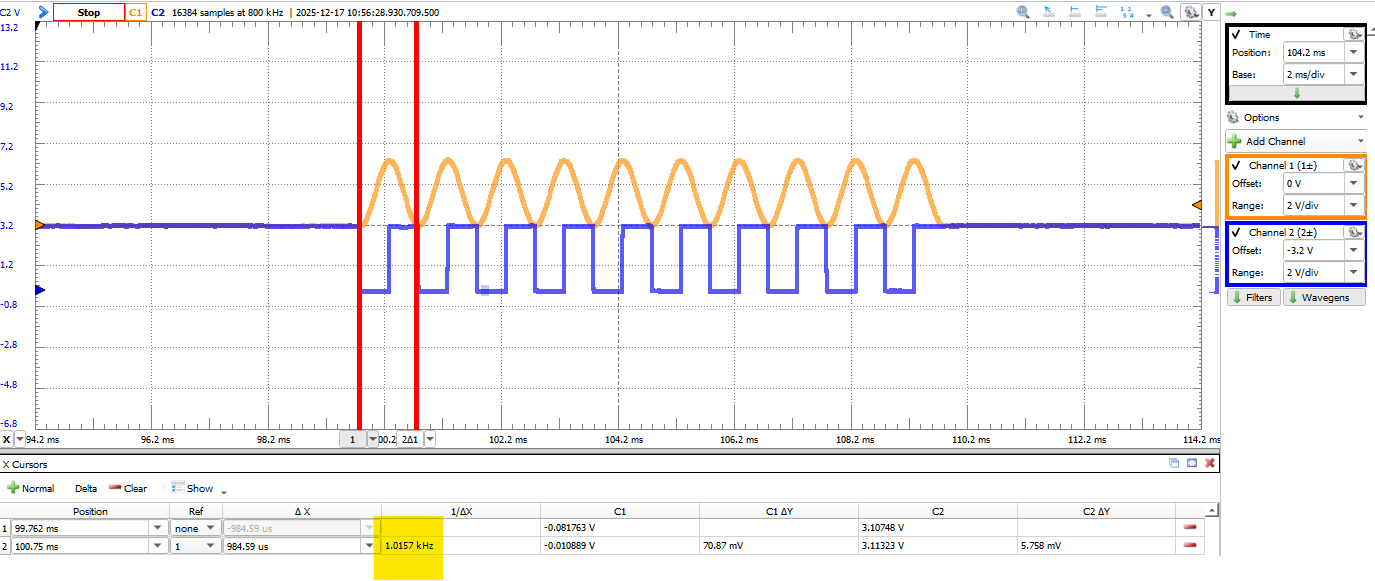The height and width of the screenshot is (581, 1375).
Task: Click the Y cursors button
Action: pos(1211,12)
